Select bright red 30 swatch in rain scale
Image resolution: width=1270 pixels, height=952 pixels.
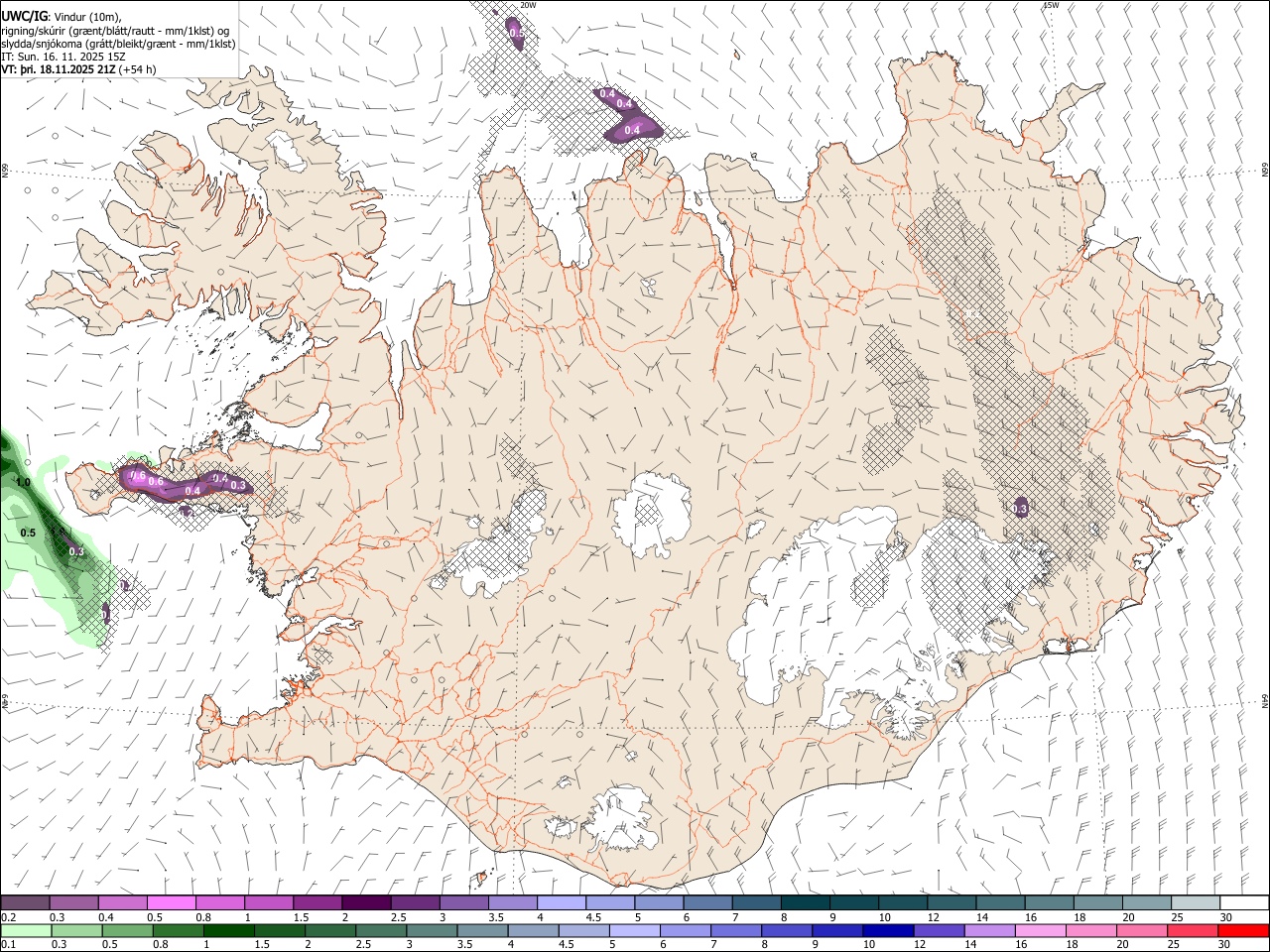click(x=1243, y=930)
